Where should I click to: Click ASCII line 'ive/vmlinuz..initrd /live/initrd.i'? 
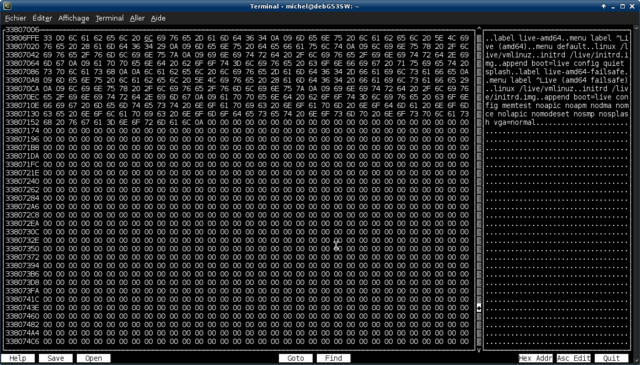[x=557, y=55]
